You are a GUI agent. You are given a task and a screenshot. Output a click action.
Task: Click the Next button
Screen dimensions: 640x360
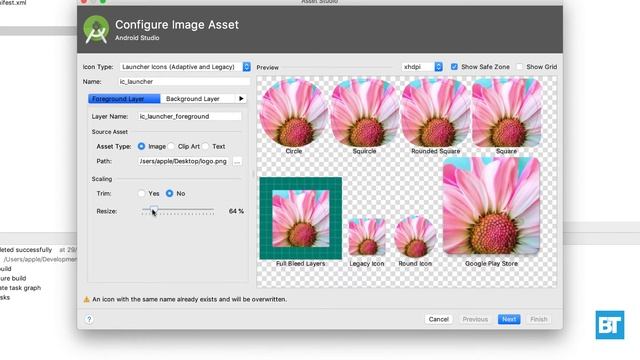(509, 319)
